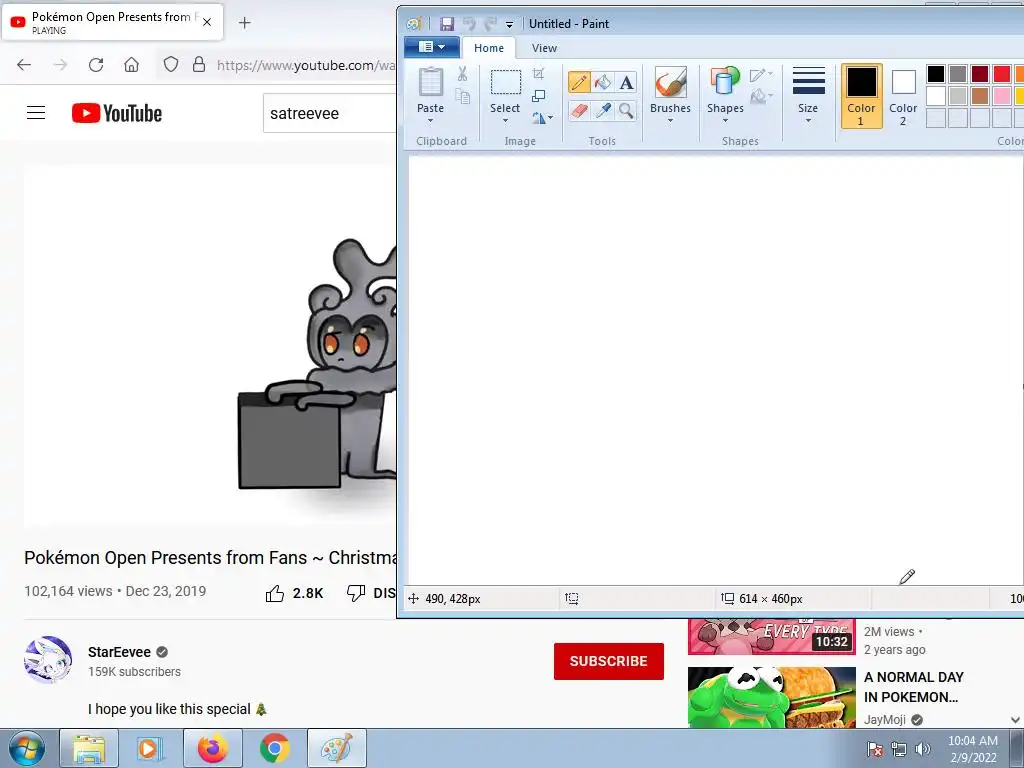Open the blue Paint file menu button

431,47
